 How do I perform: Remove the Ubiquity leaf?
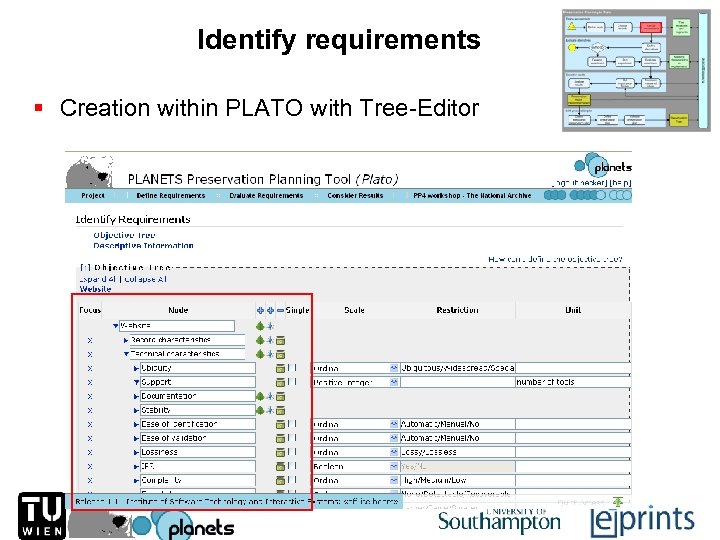[281, 368]
